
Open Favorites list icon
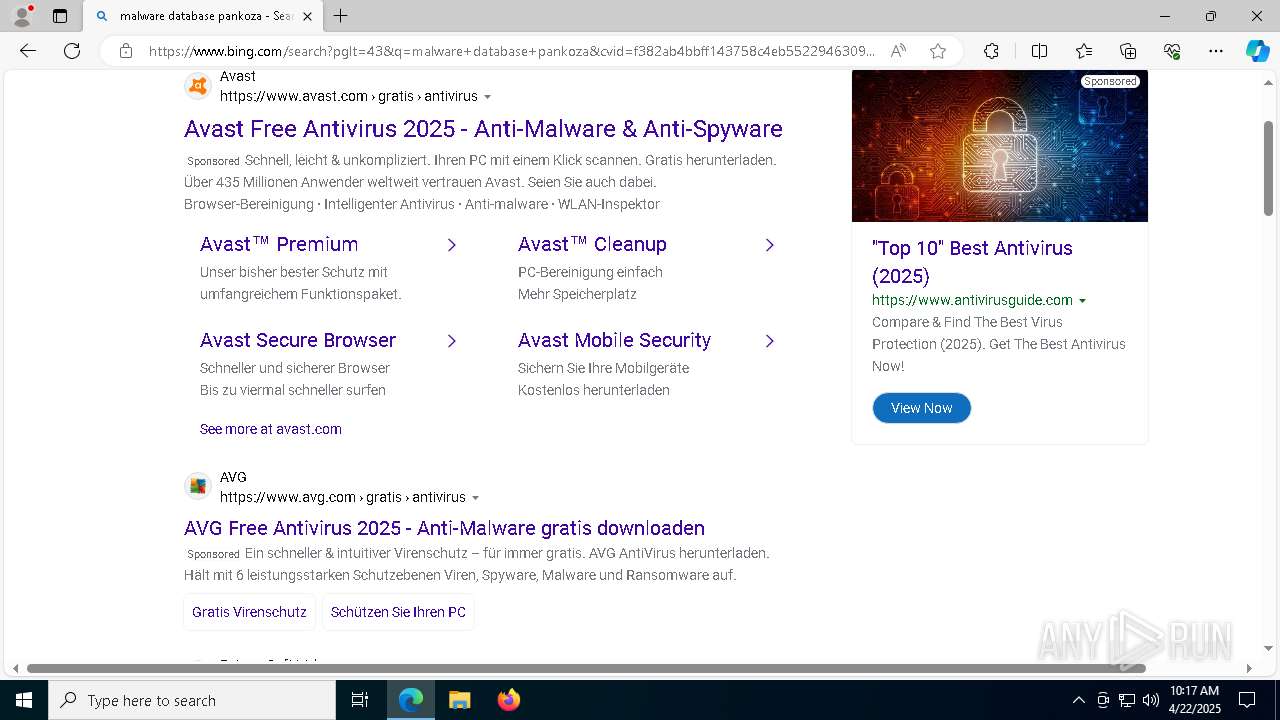[1084, 51]
